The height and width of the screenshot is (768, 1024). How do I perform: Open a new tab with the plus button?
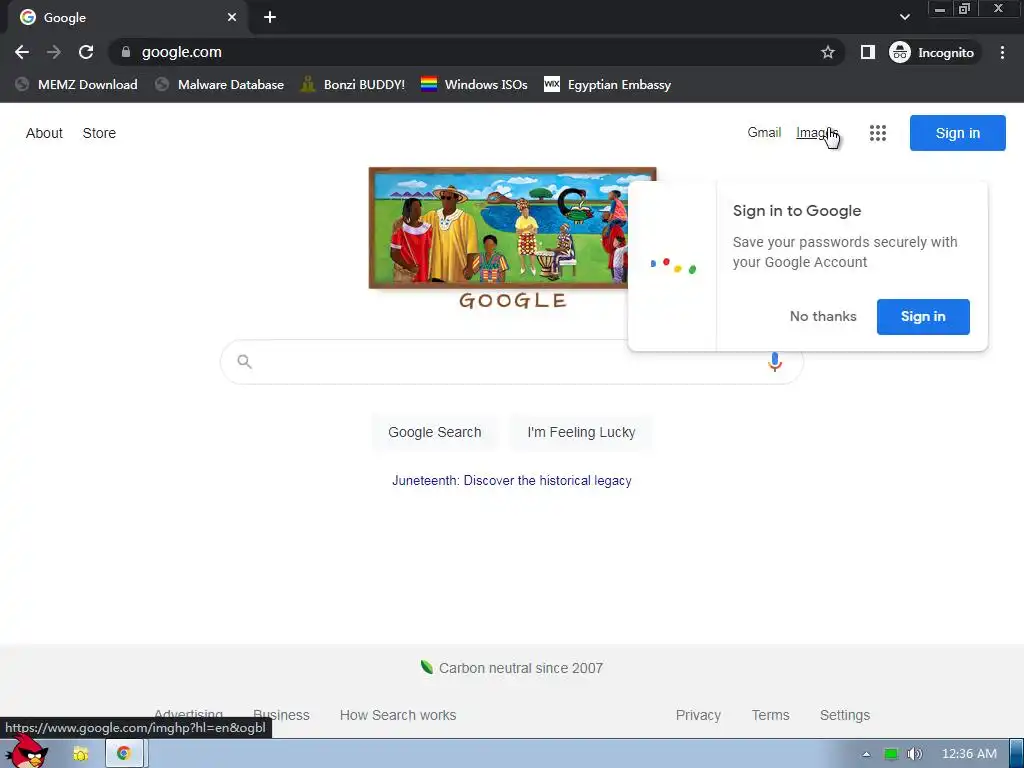coord(270,17)
